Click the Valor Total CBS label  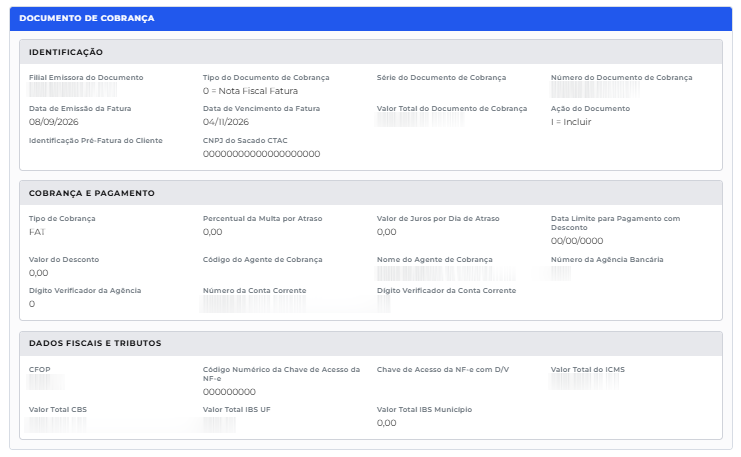58,410
